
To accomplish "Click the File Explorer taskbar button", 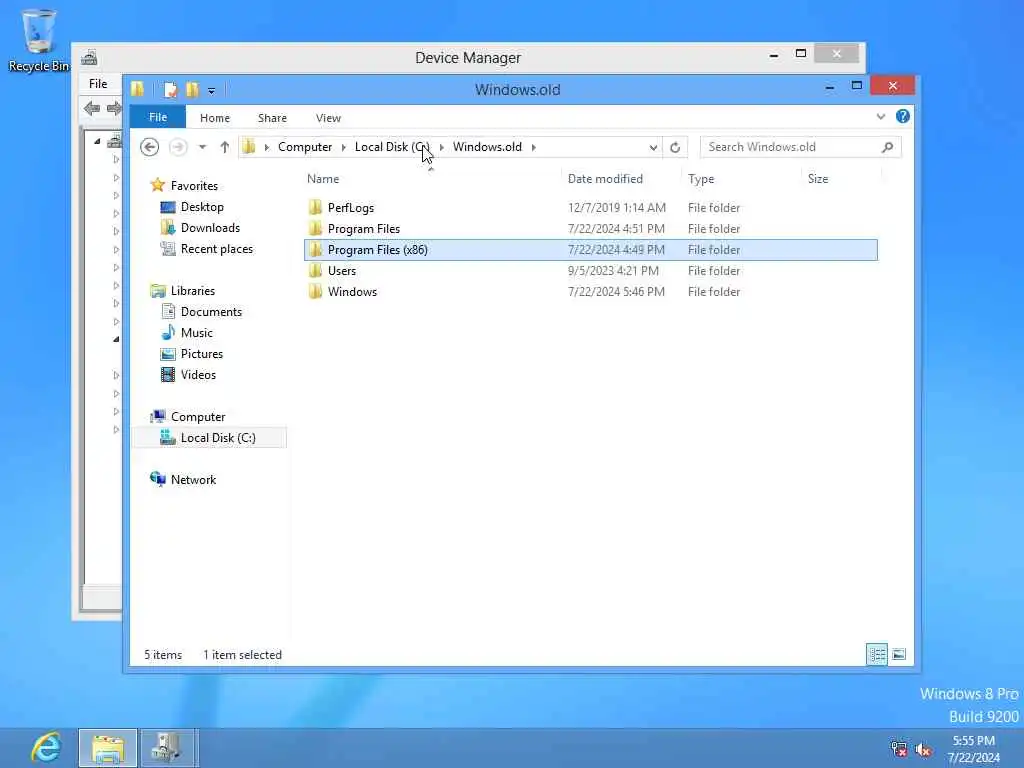I will point(108,748).
